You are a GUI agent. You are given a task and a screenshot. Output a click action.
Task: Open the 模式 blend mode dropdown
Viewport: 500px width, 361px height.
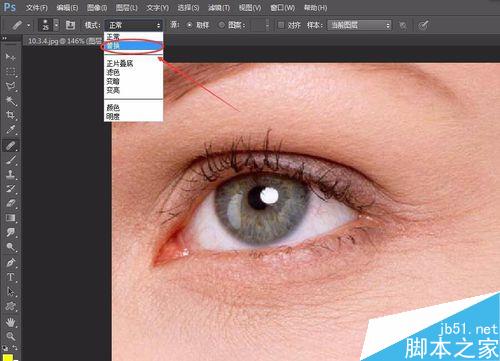click(134, 25)
